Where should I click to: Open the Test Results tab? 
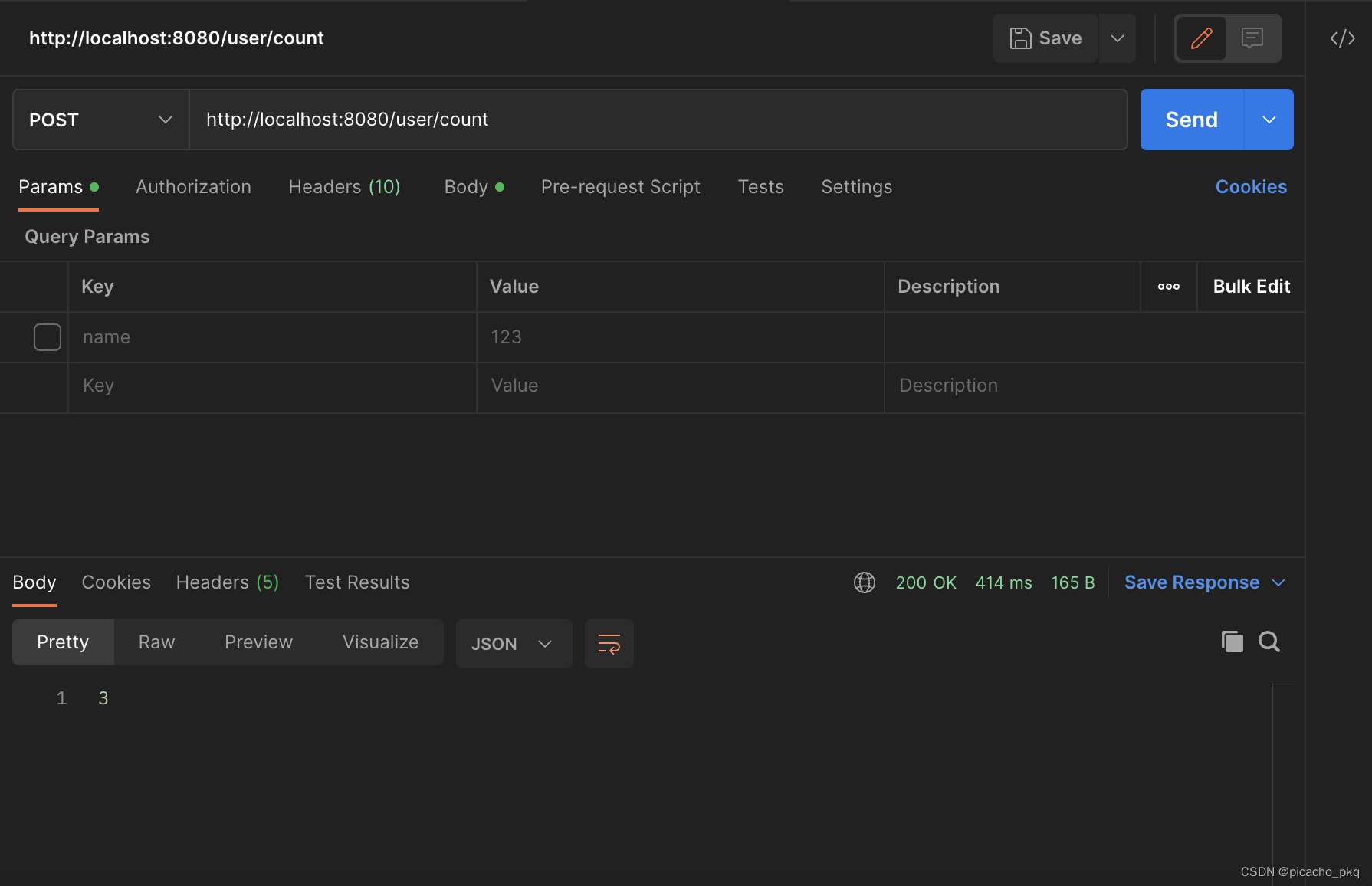(357, 582)
